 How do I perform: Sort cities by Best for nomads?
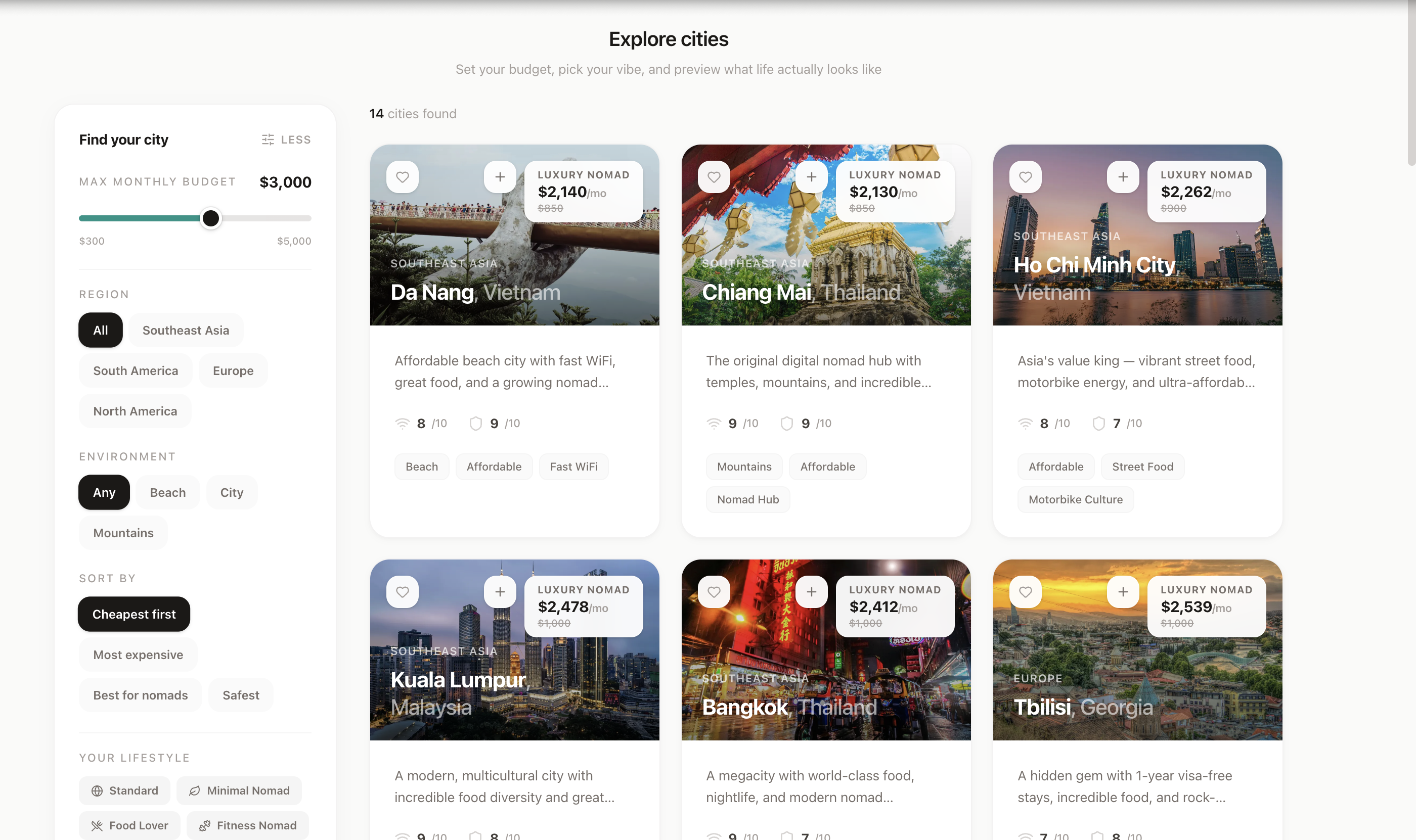pyautogui.click(x=140, y=695)
